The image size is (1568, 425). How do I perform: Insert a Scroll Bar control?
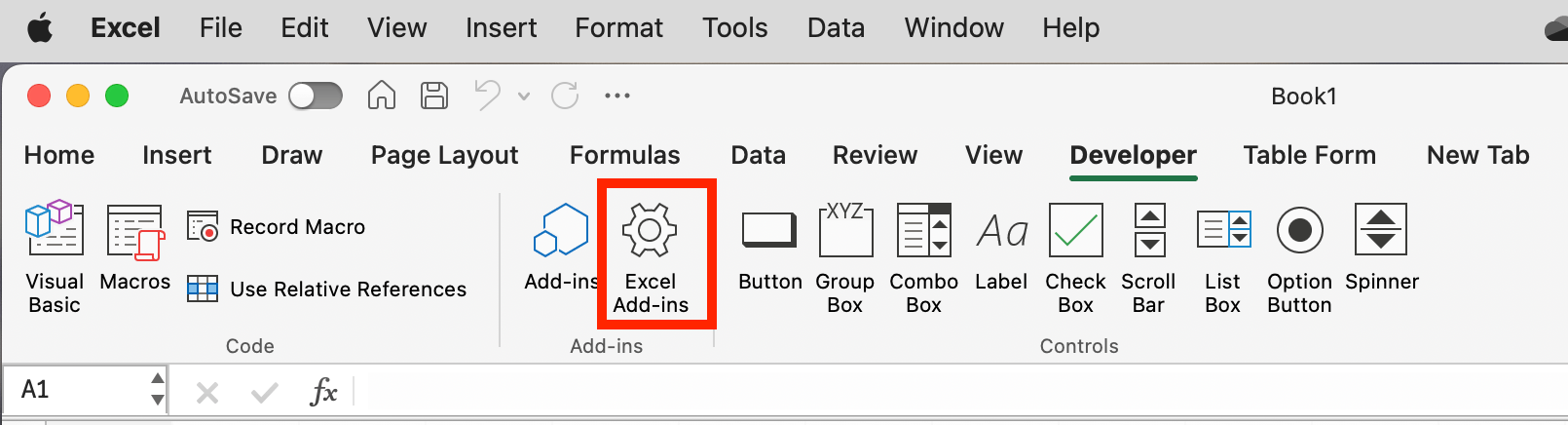tap(1149, 258)
